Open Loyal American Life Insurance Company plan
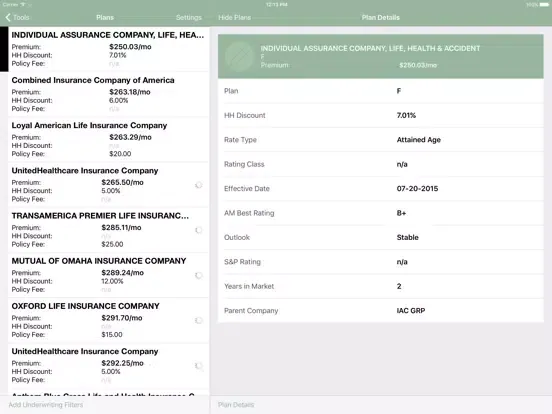Image resolution: width=552 pixels, height=414 pixels. click(108, 139)
